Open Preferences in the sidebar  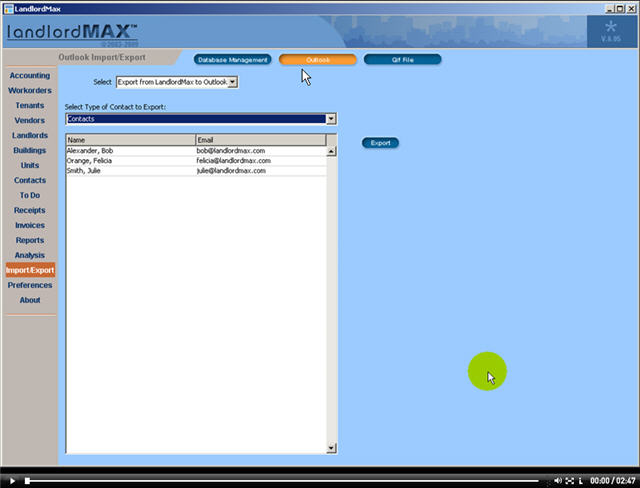30,285
